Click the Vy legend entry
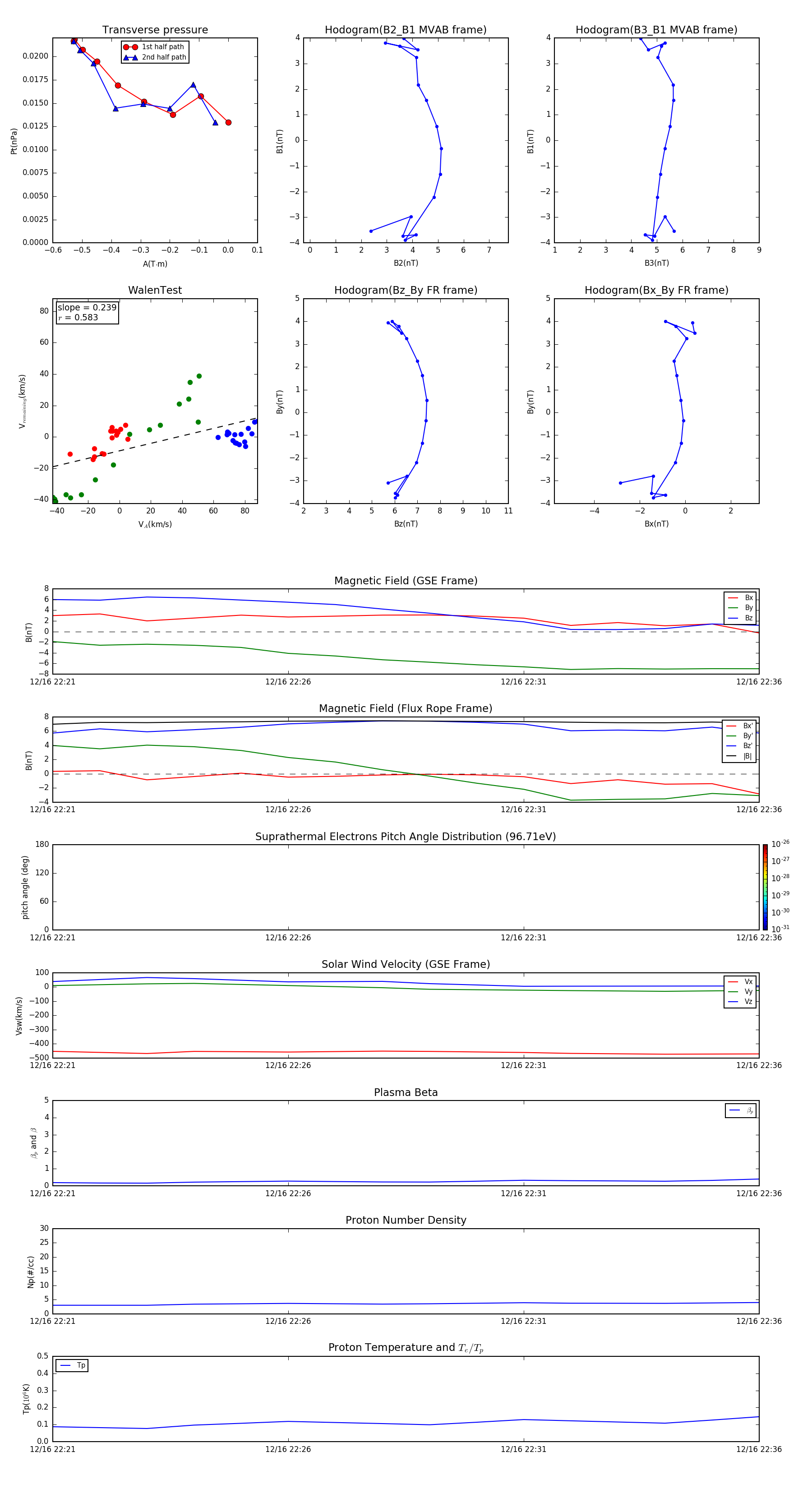 click(740, 991)
